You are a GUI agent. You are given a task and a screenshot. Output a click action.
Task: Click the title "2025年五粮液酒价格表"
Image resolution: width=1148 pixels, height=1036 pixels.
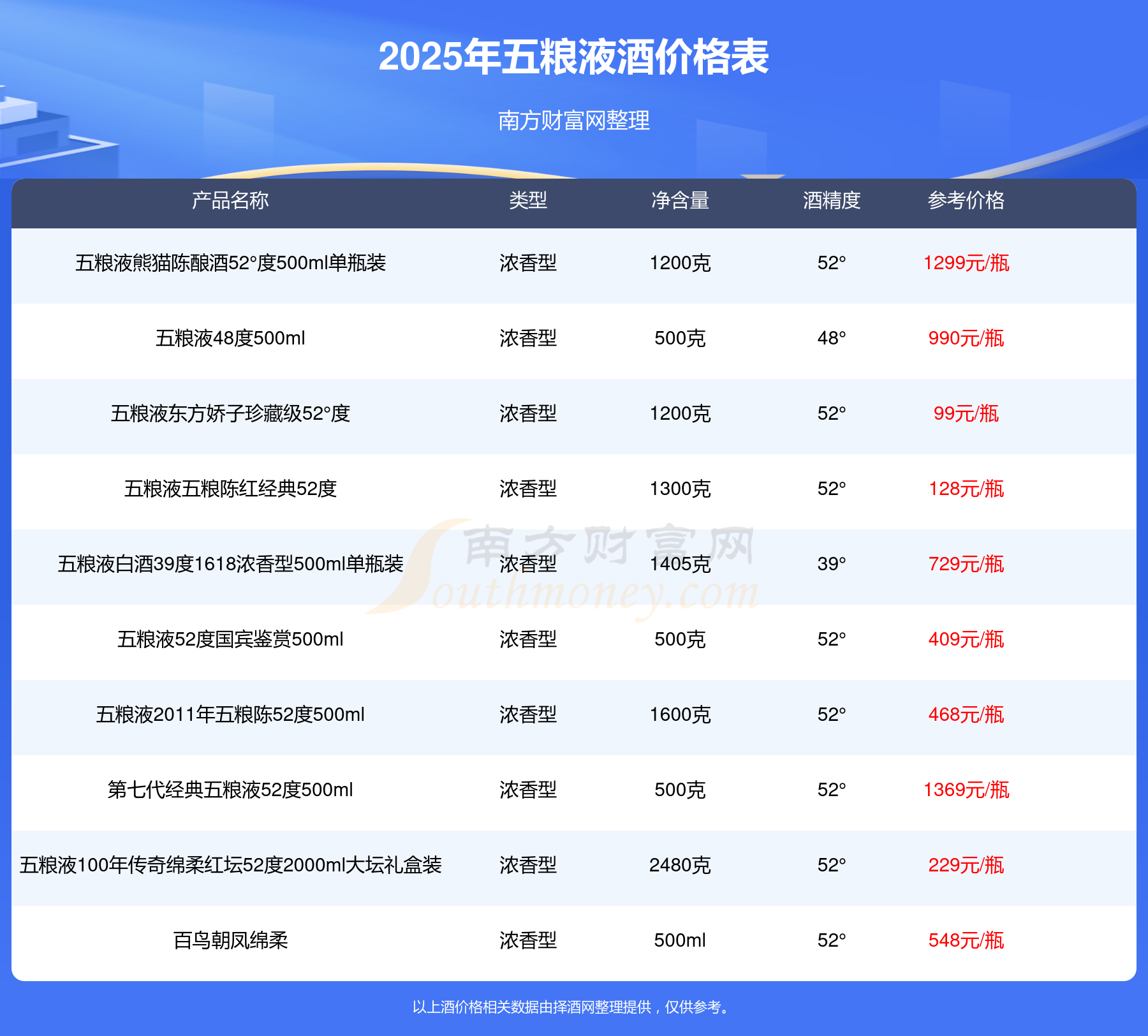574,57
